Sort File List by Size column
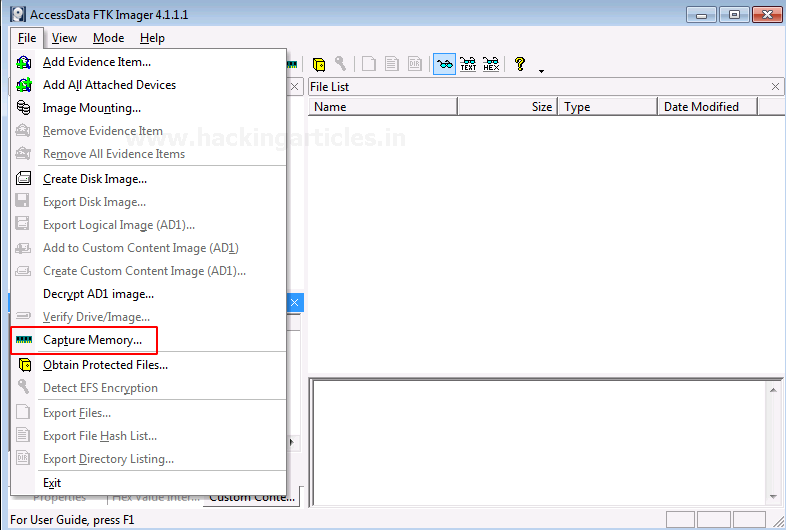The width and height of the screenshot is (786, 530). (507, 107)
